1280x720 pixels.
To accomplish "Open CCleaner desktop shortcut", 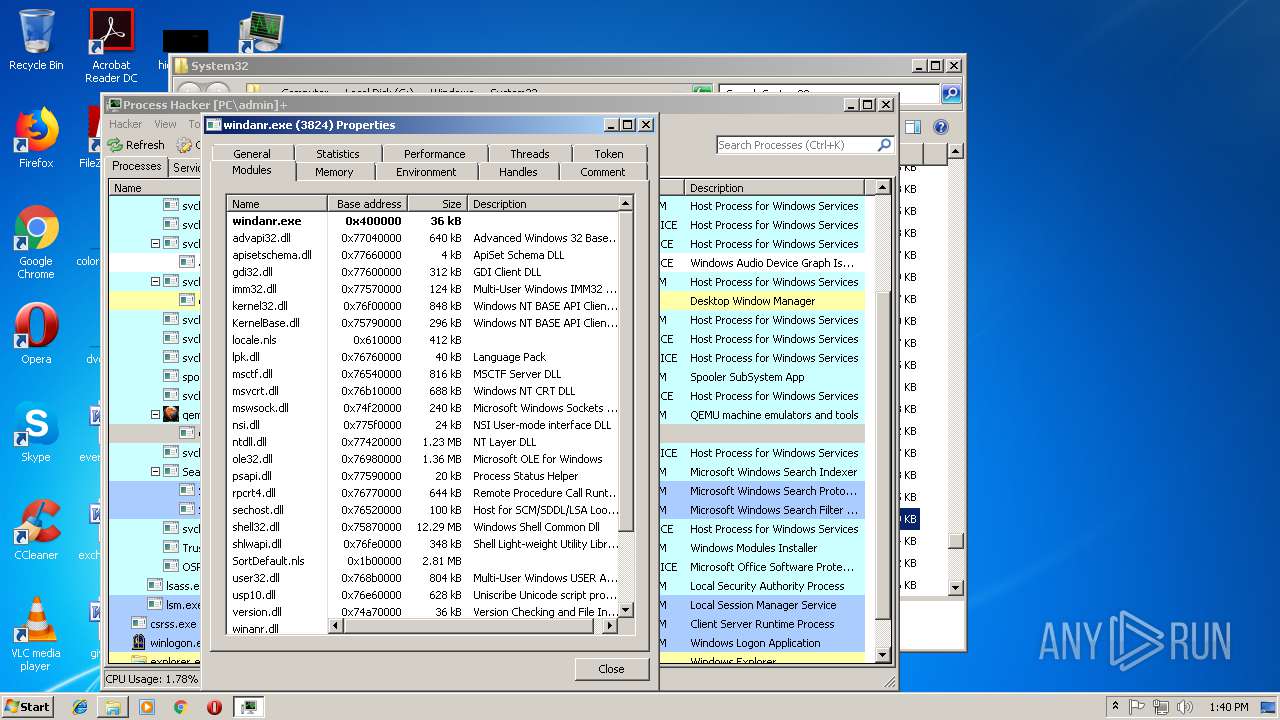I will [x=36, y=530].
